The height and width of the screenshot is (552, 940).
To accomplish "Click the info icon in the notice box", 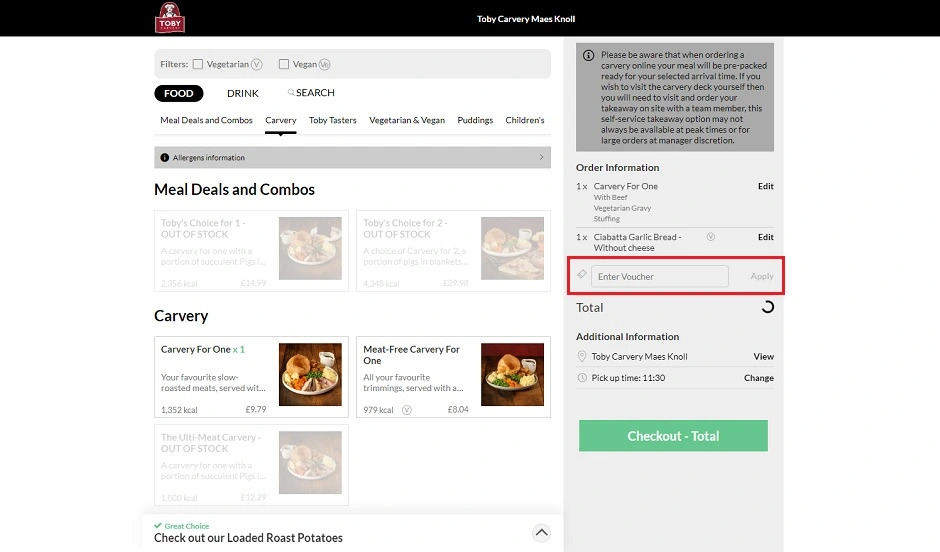I will pyautogui.click(x=589, y=55).
